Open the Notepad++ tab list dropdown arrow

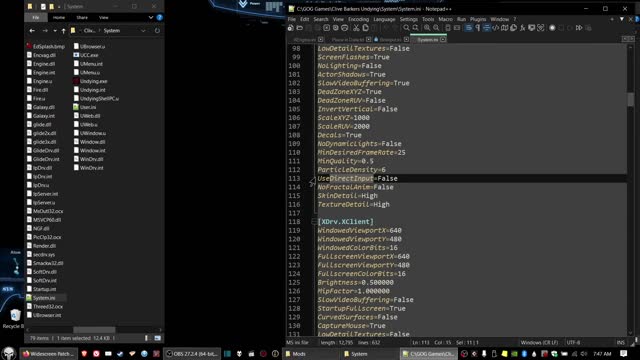622,19
